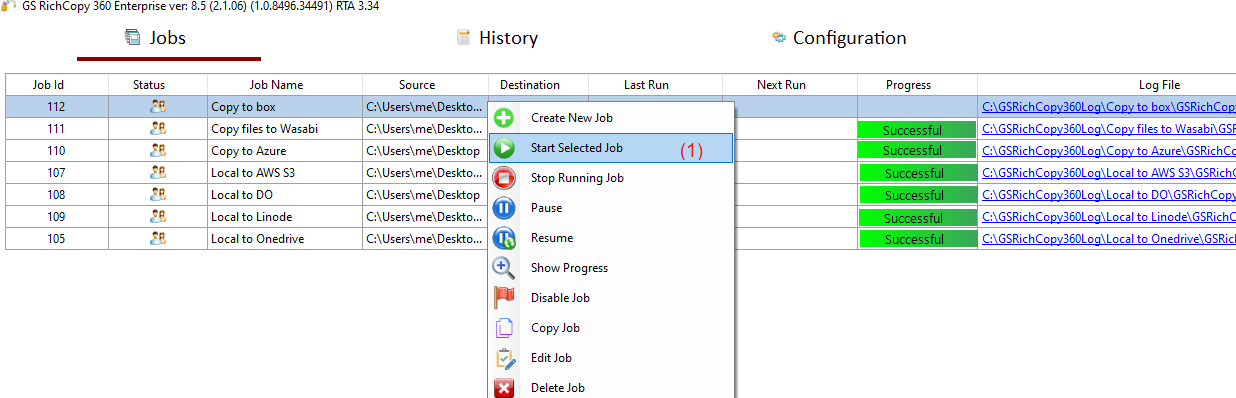
Task: Open log file link for Local to AWS S3
Action: click(1109, 172)
